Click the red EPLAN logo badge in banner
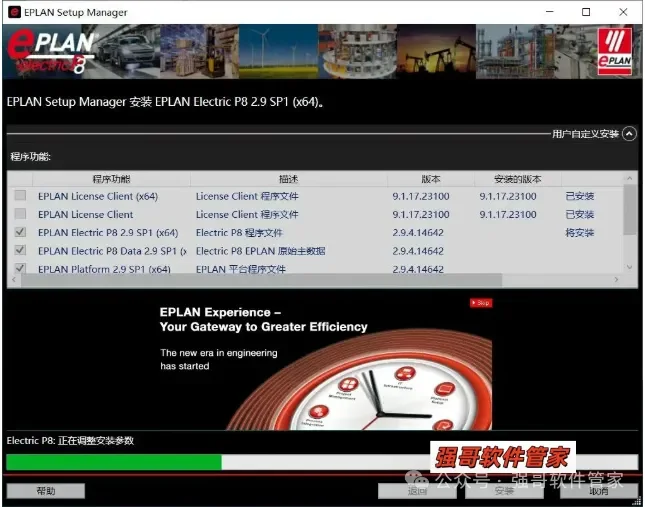The image size is (645, 507). click(x=615, y=51)
